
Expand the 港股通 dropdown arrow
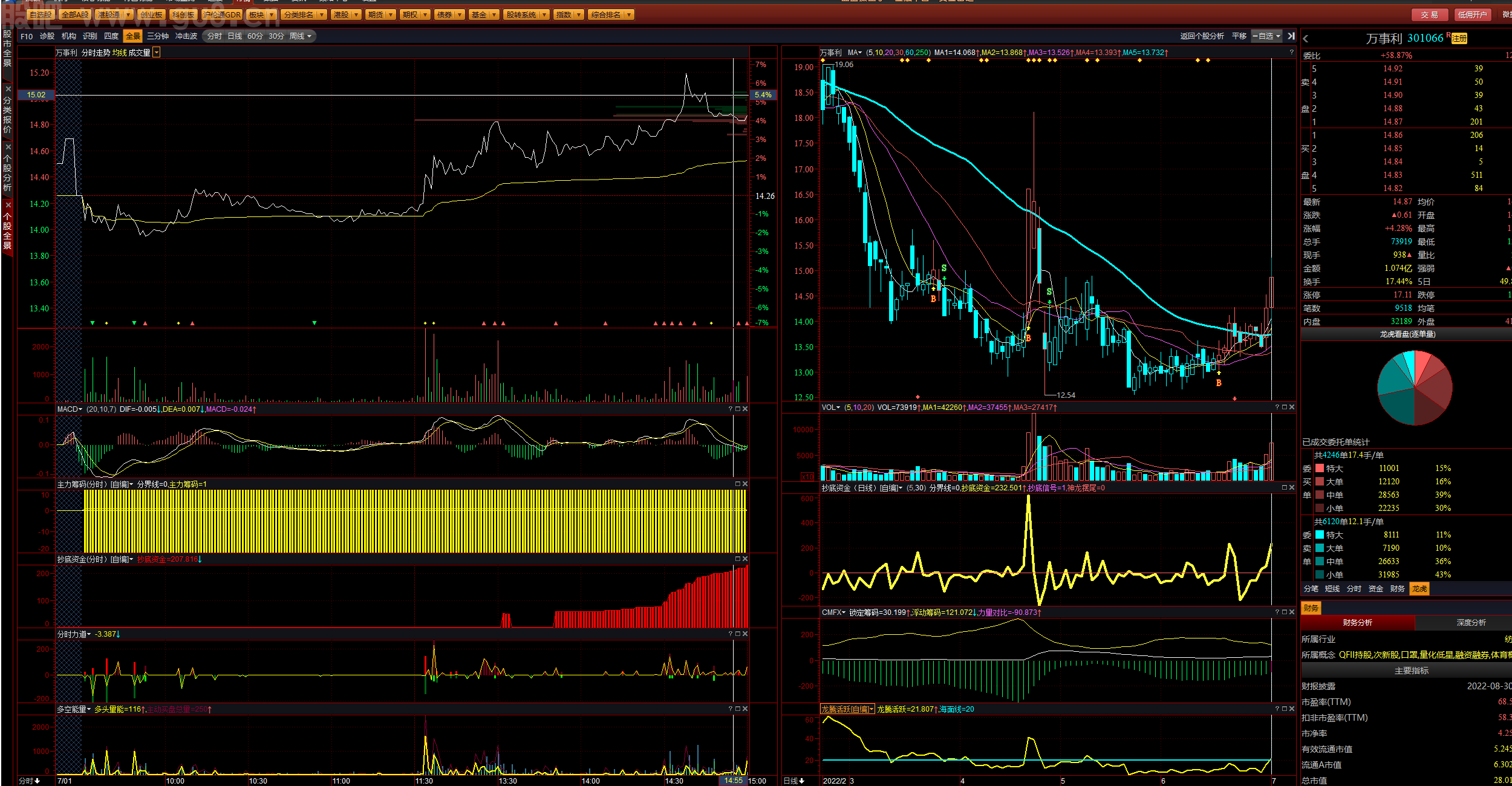pyautogui.click(x=128, y=15)
